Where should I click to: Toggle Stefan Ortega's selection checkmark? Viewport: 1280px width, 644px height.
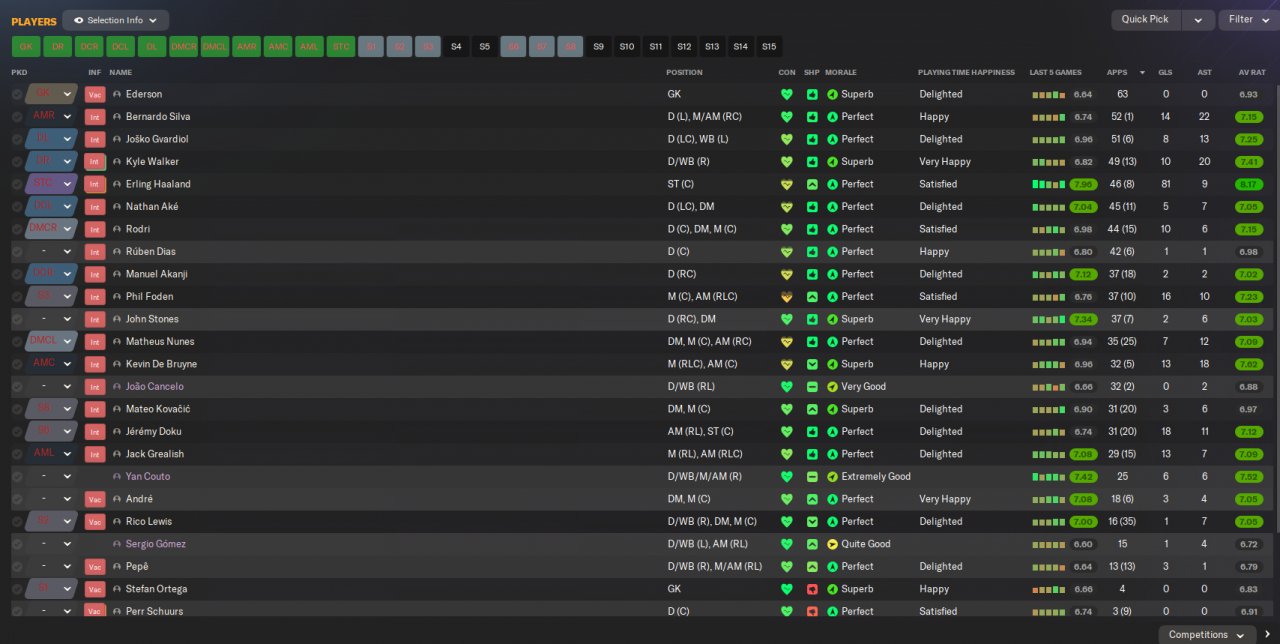tap(17, 589)
